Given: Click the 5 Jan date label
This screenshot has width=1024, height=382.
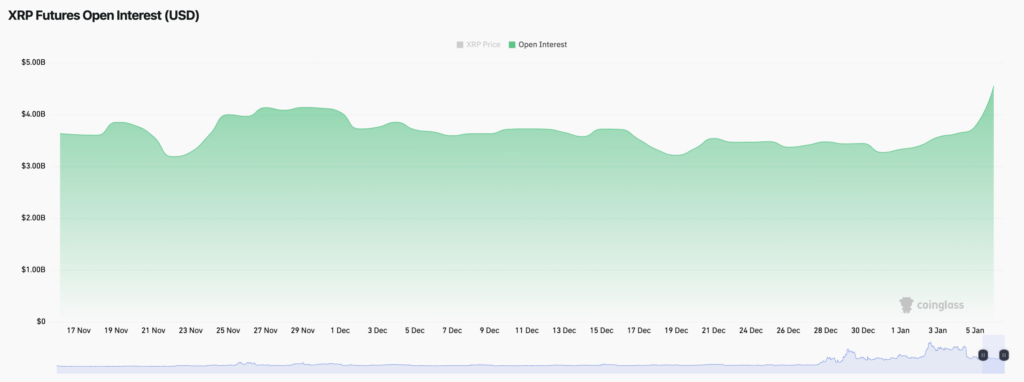Looking at the screenshot, I should tap(975, 330).
